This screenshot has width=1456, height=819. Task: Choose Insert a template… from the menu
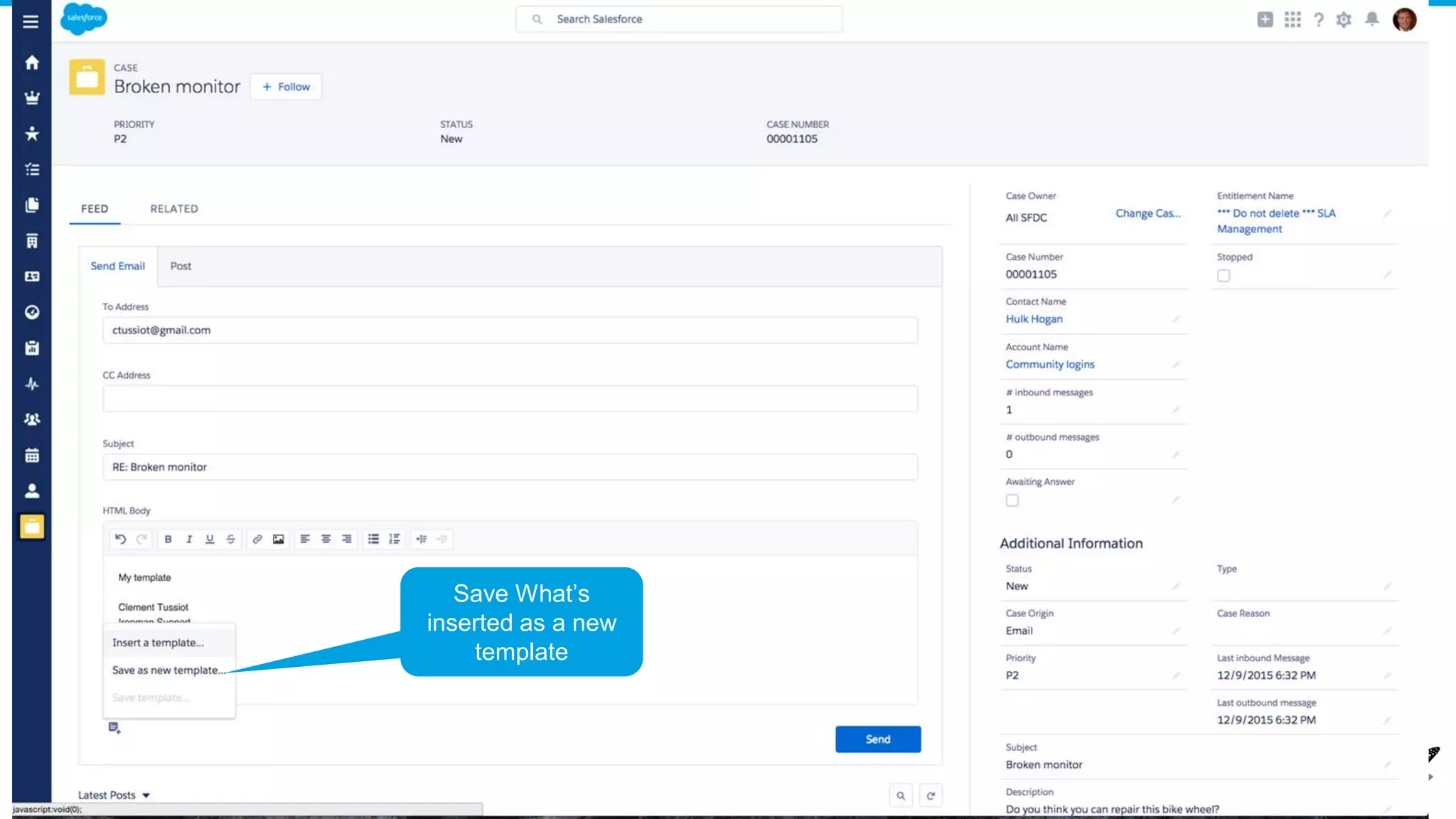pos(169,643)
